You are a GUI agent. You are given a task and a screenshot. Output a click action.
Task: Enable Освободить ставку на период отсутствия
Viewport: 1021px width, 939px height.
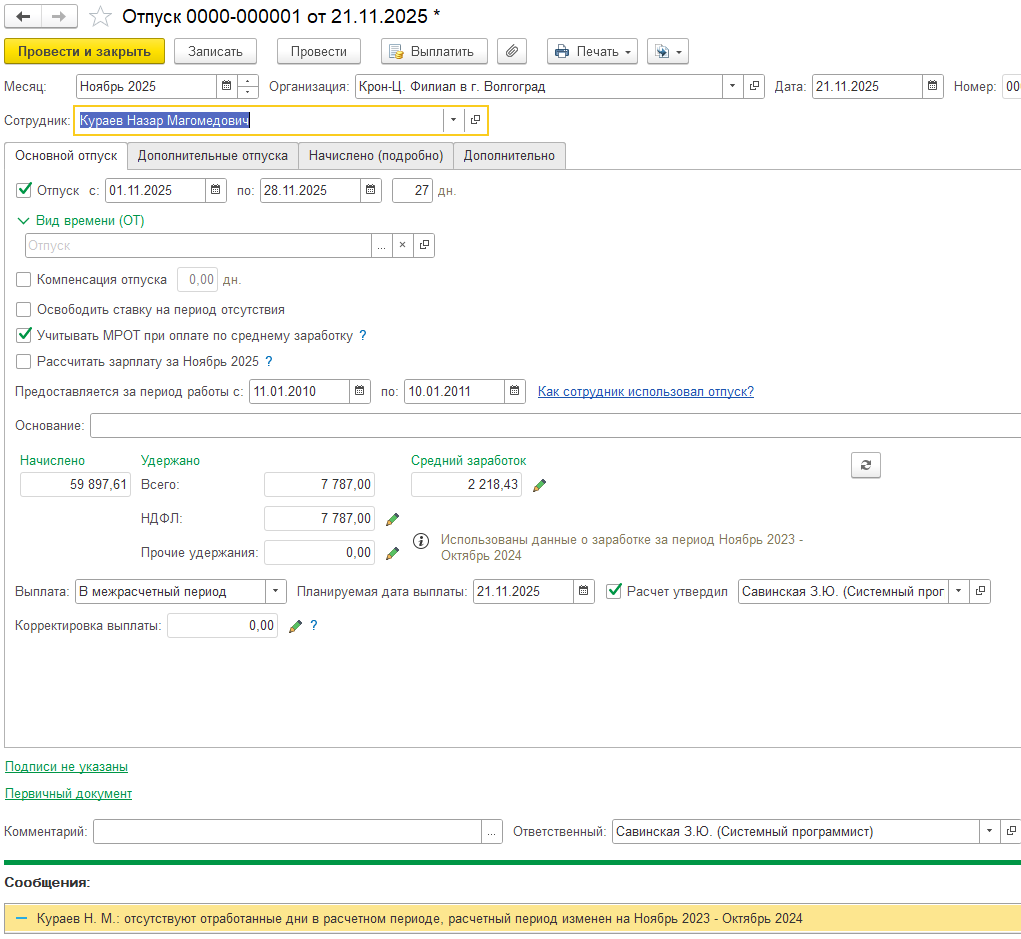24,310
